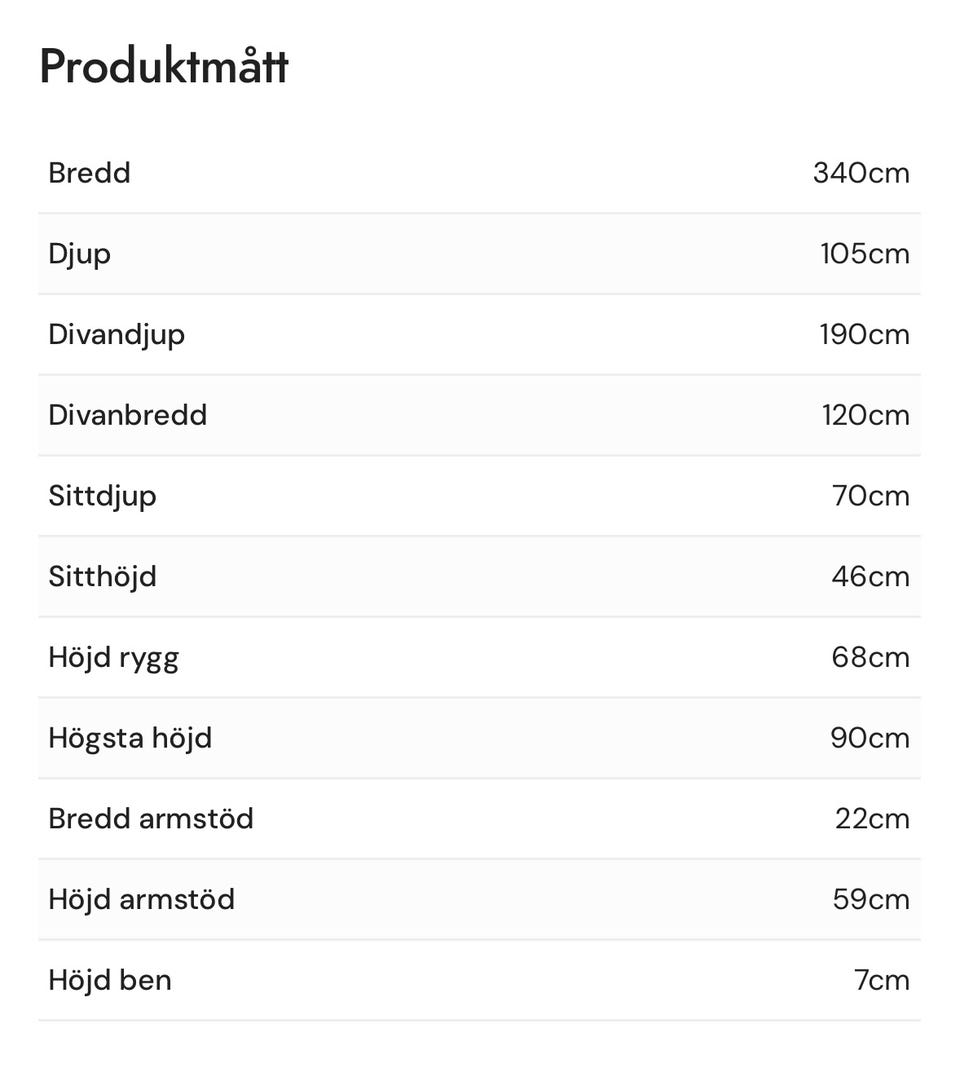Image resolution: width=960 pixels, height=1077 pixels.
Task: Select the Divandjup label
Action: click(116, 336)
